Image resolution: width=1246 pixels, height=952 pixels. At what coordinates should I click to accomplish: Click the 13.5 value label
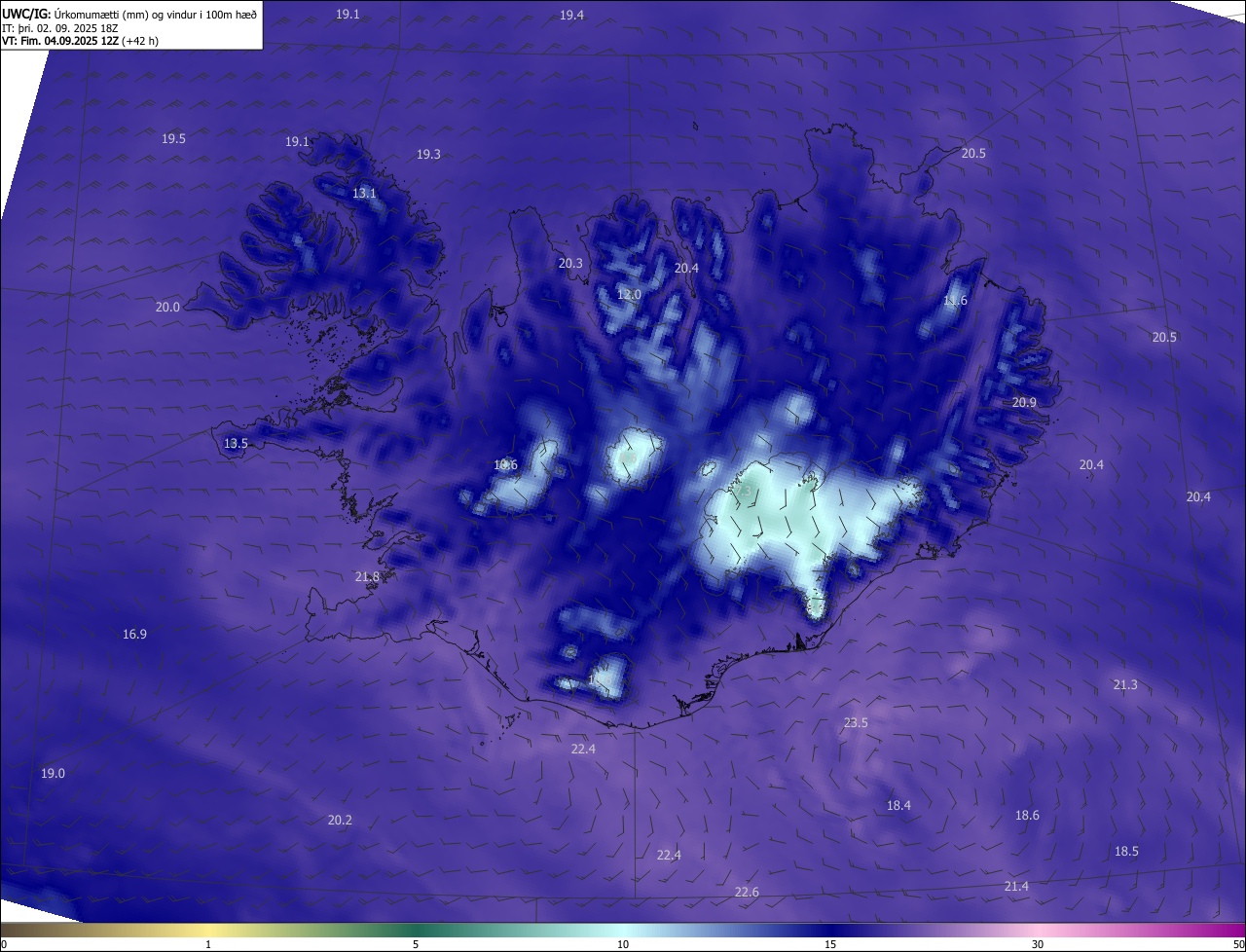click(x=236, y=444)
